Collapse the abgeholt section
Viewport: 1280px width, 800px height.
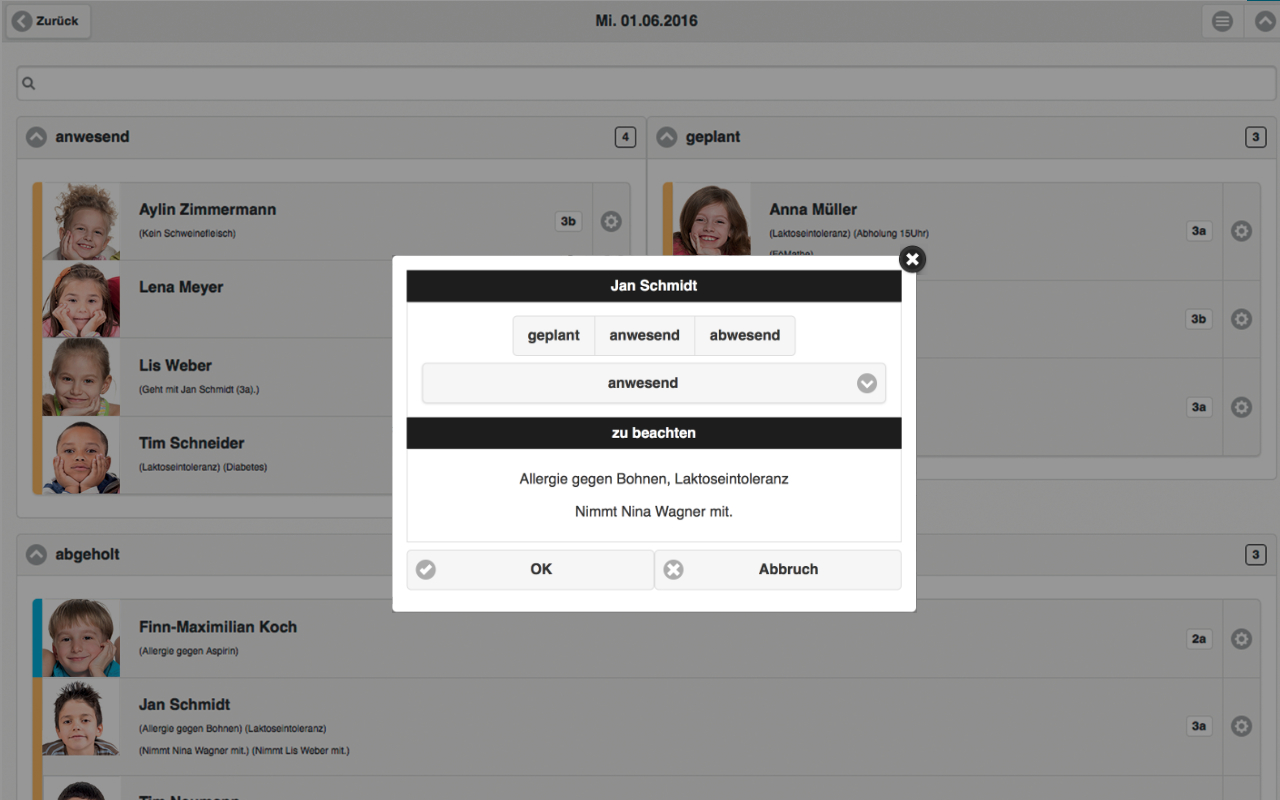36,554
